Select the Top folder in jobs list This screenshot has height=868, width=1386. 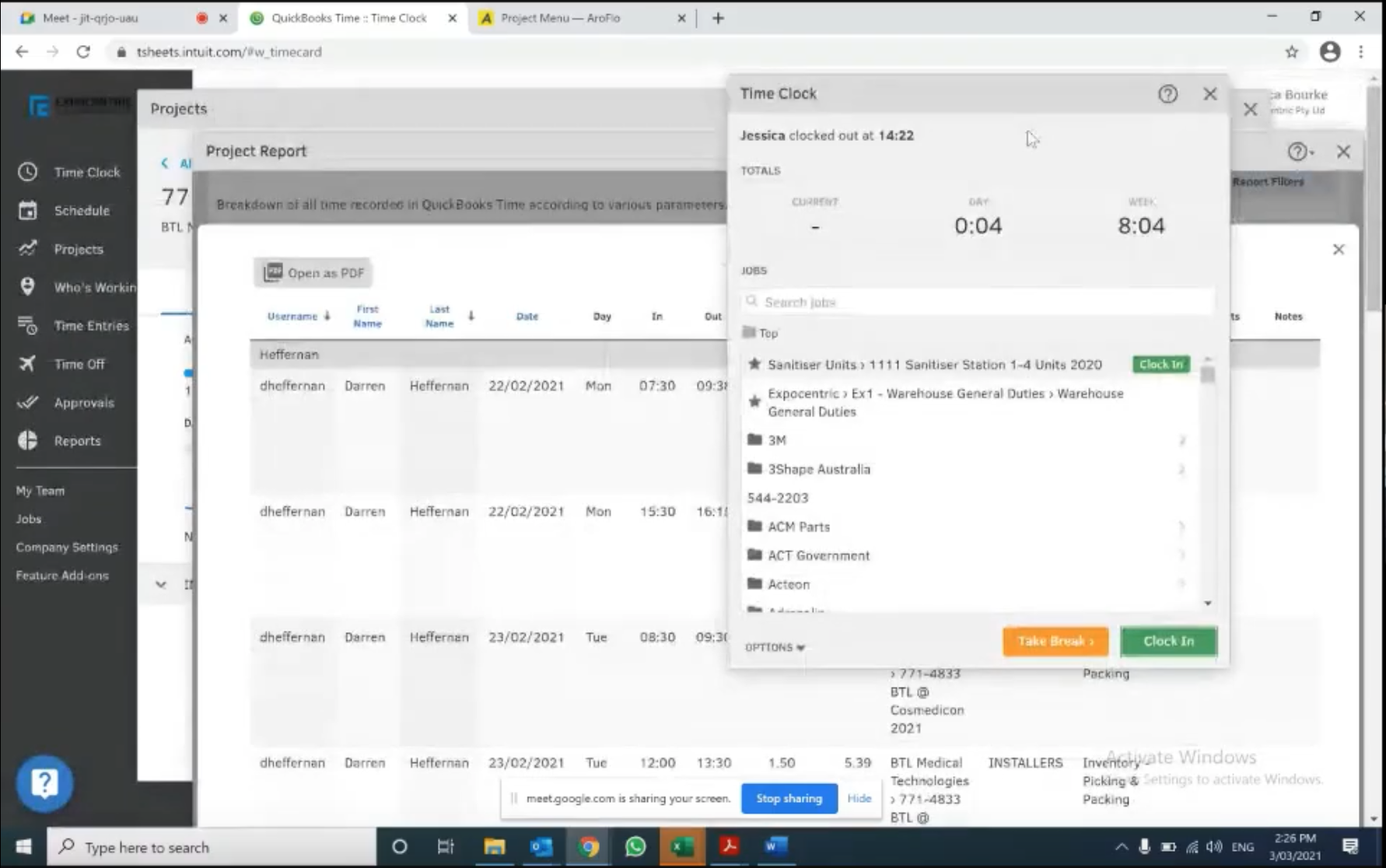[x=760, y=333]
